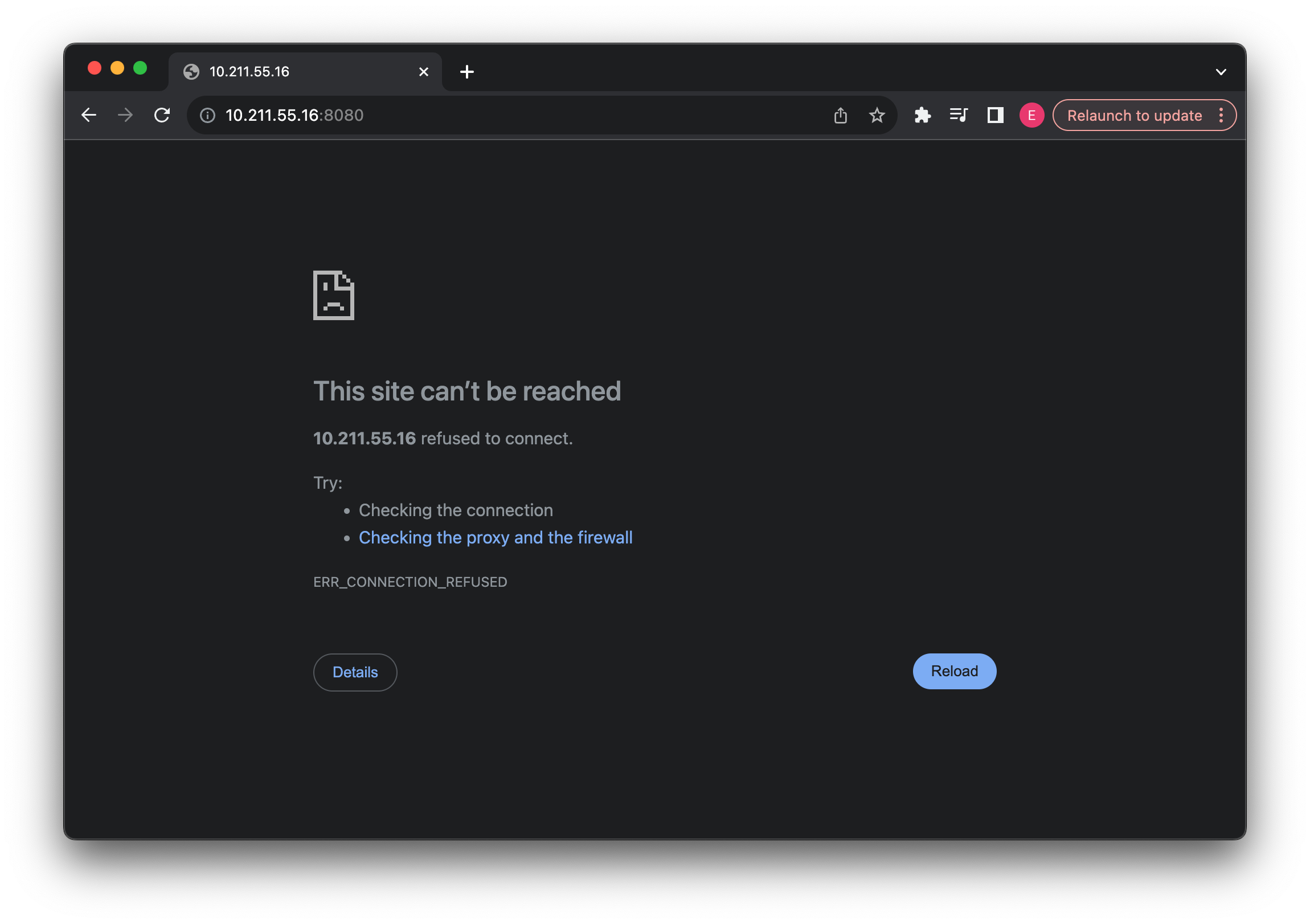
Task: Open a new tab with the plus
Action: point(466,72)
